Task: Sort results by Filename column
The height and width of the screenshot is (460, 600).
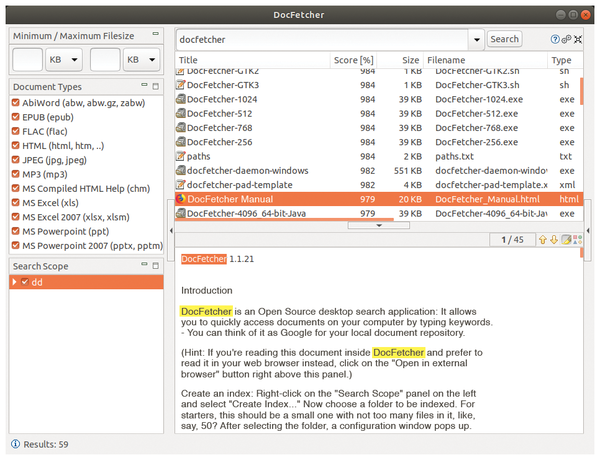Action: 486,60
